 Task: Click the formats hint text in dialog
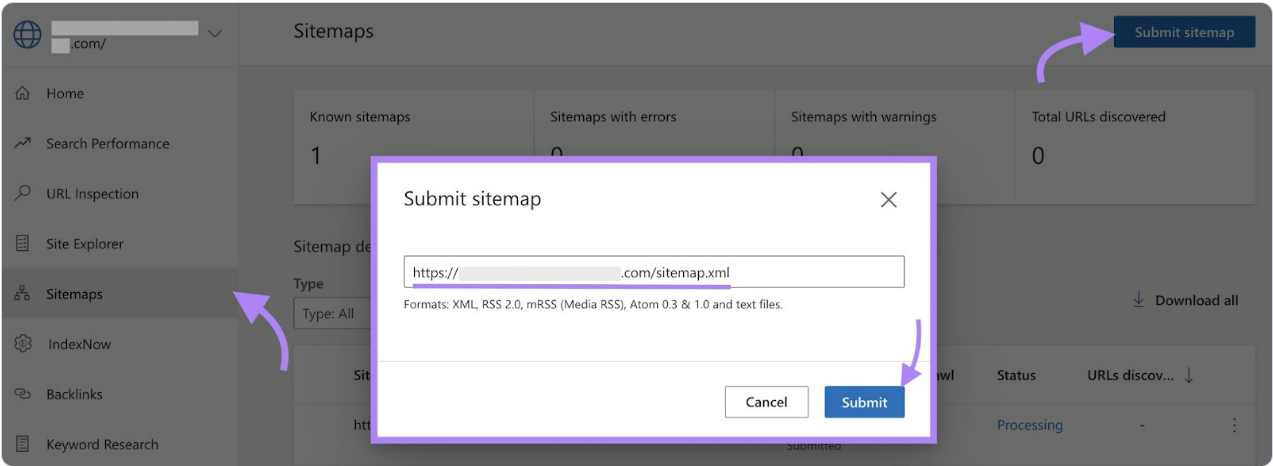pos(593,304)
